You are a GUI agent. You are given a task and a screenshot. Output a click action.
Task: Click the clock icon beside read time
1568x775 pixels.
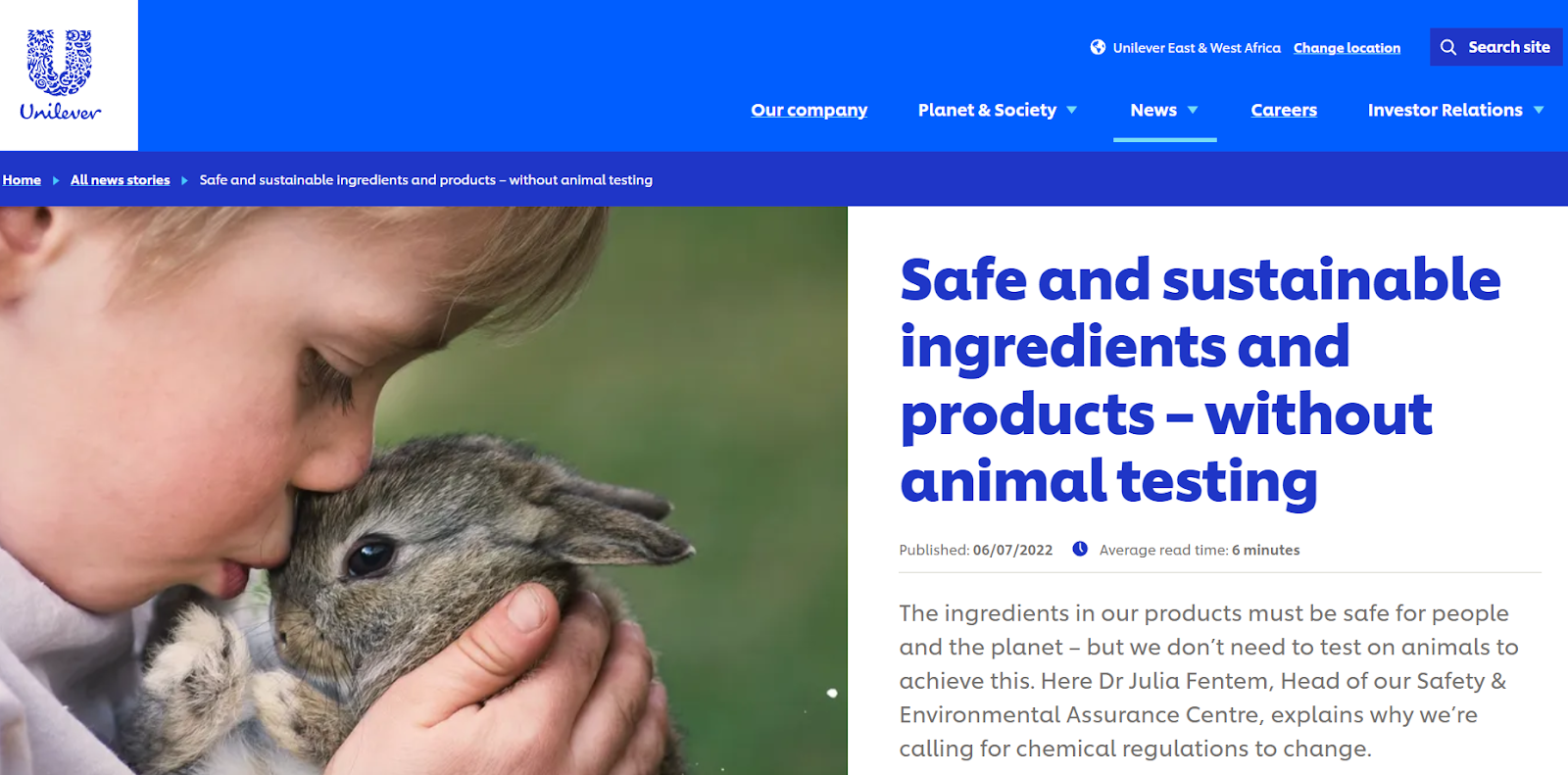pyautogui.click(x=1080, y=549)
